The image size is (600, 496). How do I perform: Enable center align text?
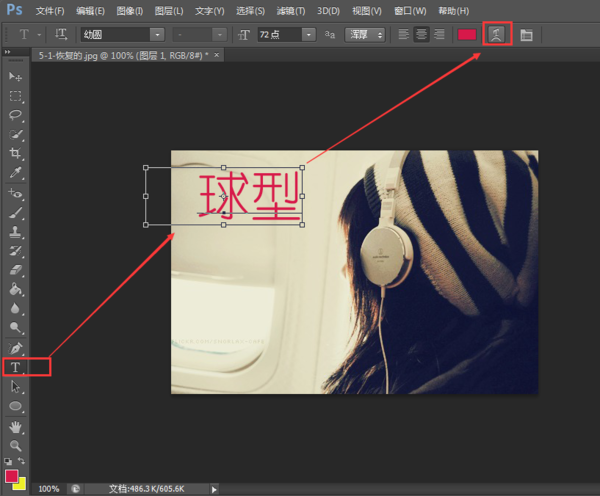pyautogui.click(x=421, y=34)
